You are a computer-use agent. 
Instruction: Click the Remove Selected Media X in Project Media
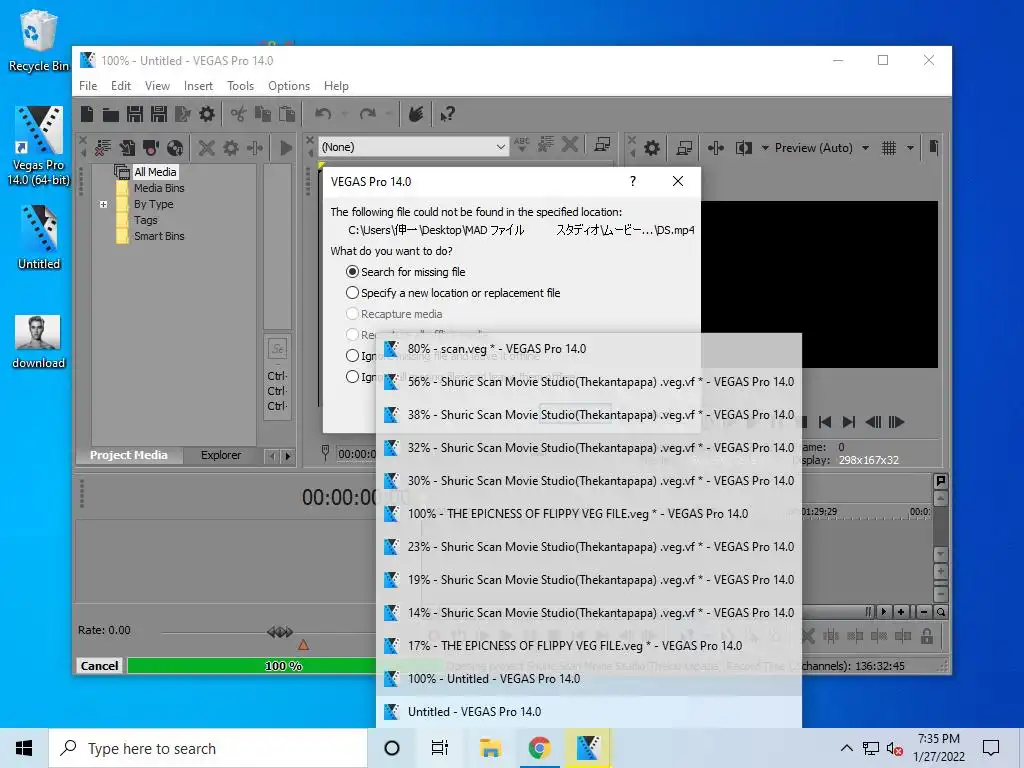[x=206, y=148]
